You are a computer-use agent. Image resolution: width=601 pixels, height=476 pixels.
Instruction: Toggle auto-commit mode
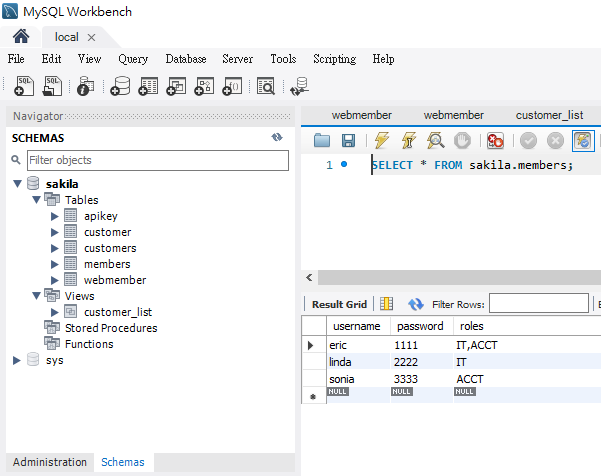(x=583, y=141)
